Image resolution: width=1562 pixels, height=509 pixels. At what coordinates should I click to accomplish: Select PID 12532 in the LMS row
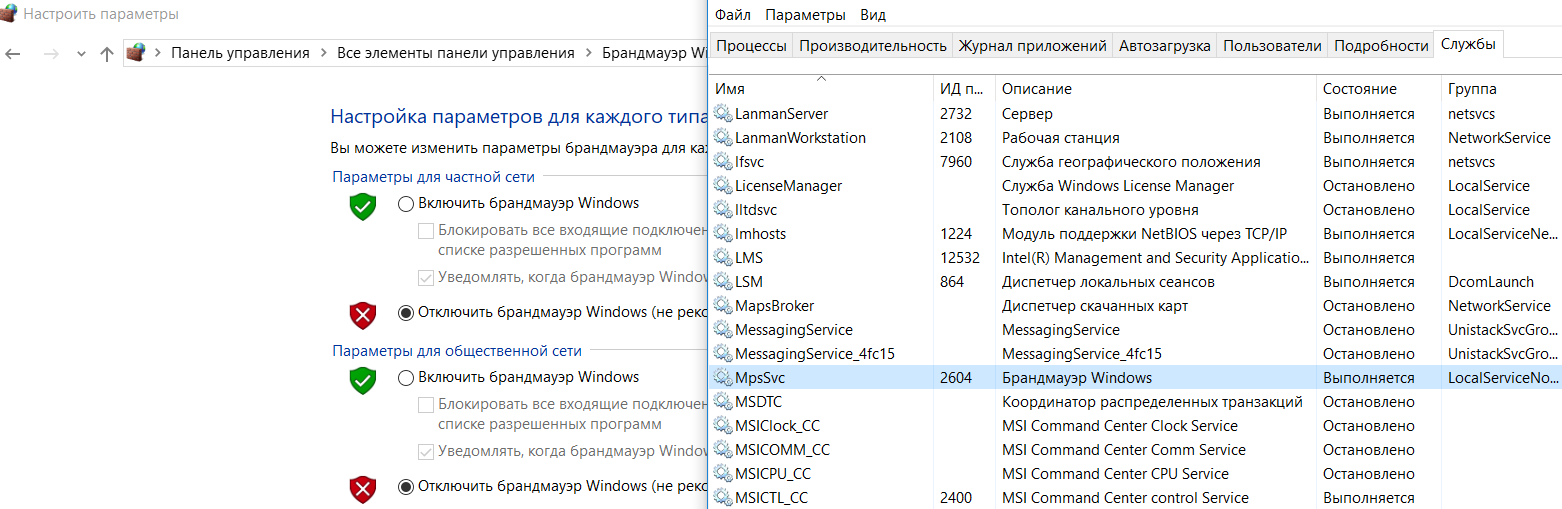[x=960, y=258]
